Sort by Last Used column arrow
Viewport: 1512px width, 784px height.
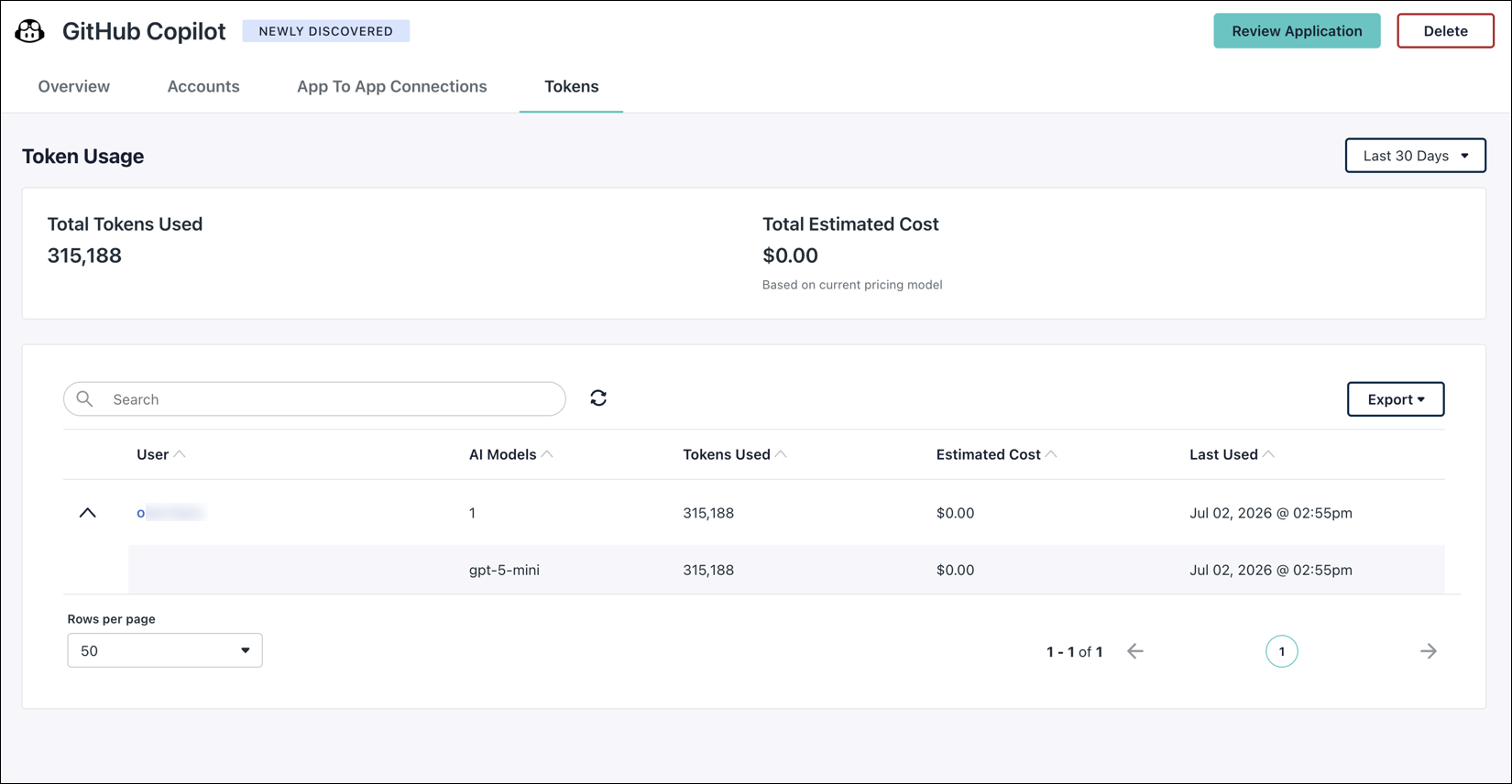point(1268,454)
